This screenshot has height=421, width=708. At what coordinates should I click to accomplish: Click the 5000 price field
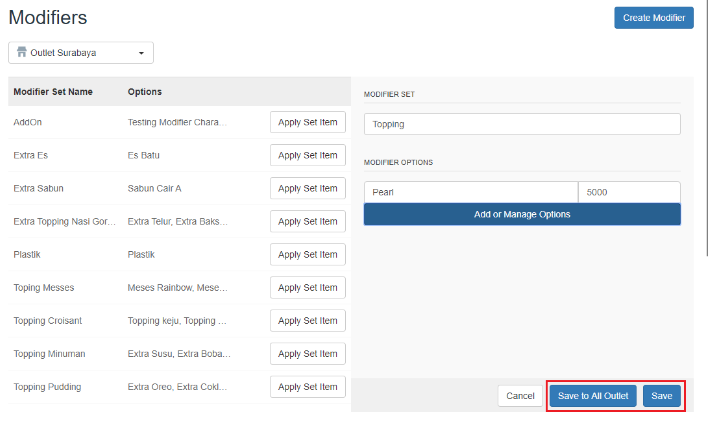[x=629, y=192]
